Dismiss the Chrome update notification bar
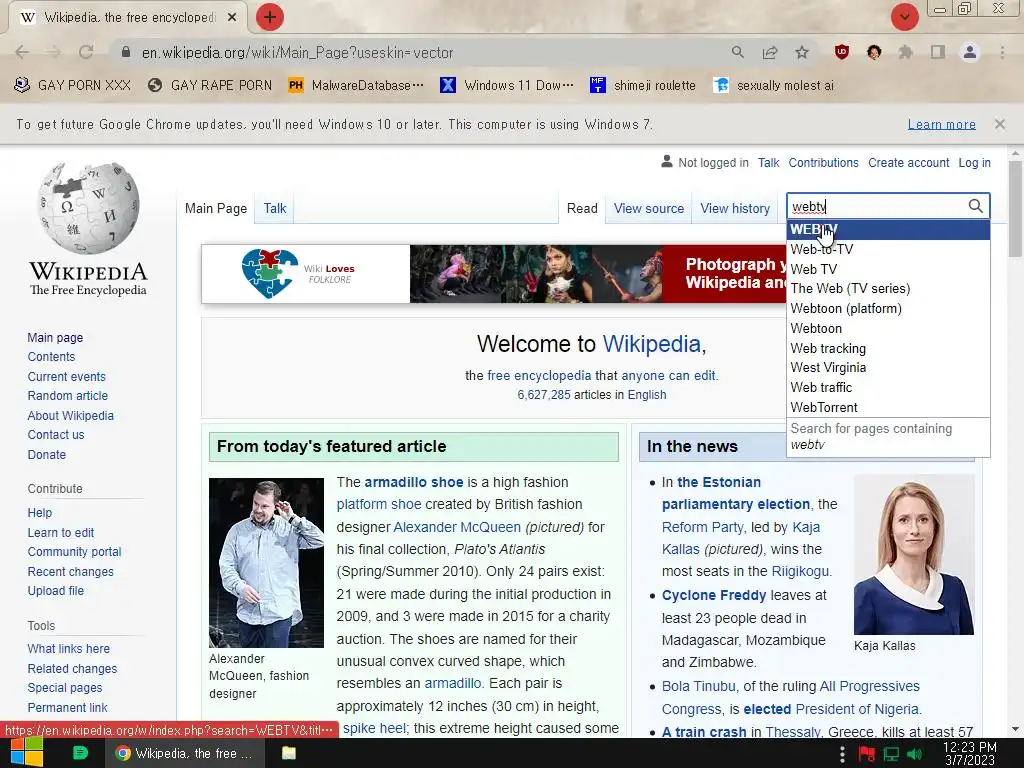Viewport: 1024px width, 768px height. [x=999, y=124]
